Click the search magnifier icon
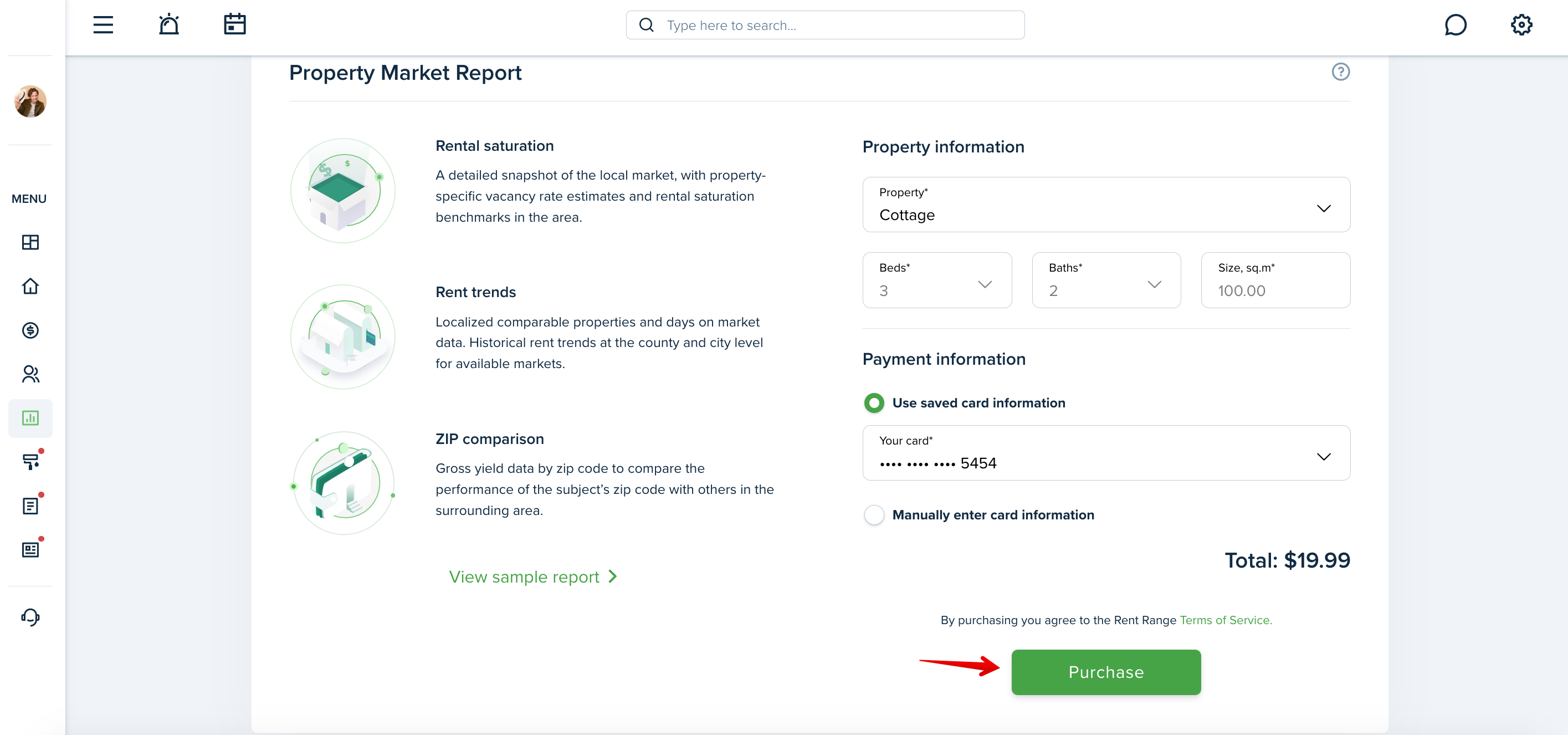Screen dimensions: 1568x735 646,25
